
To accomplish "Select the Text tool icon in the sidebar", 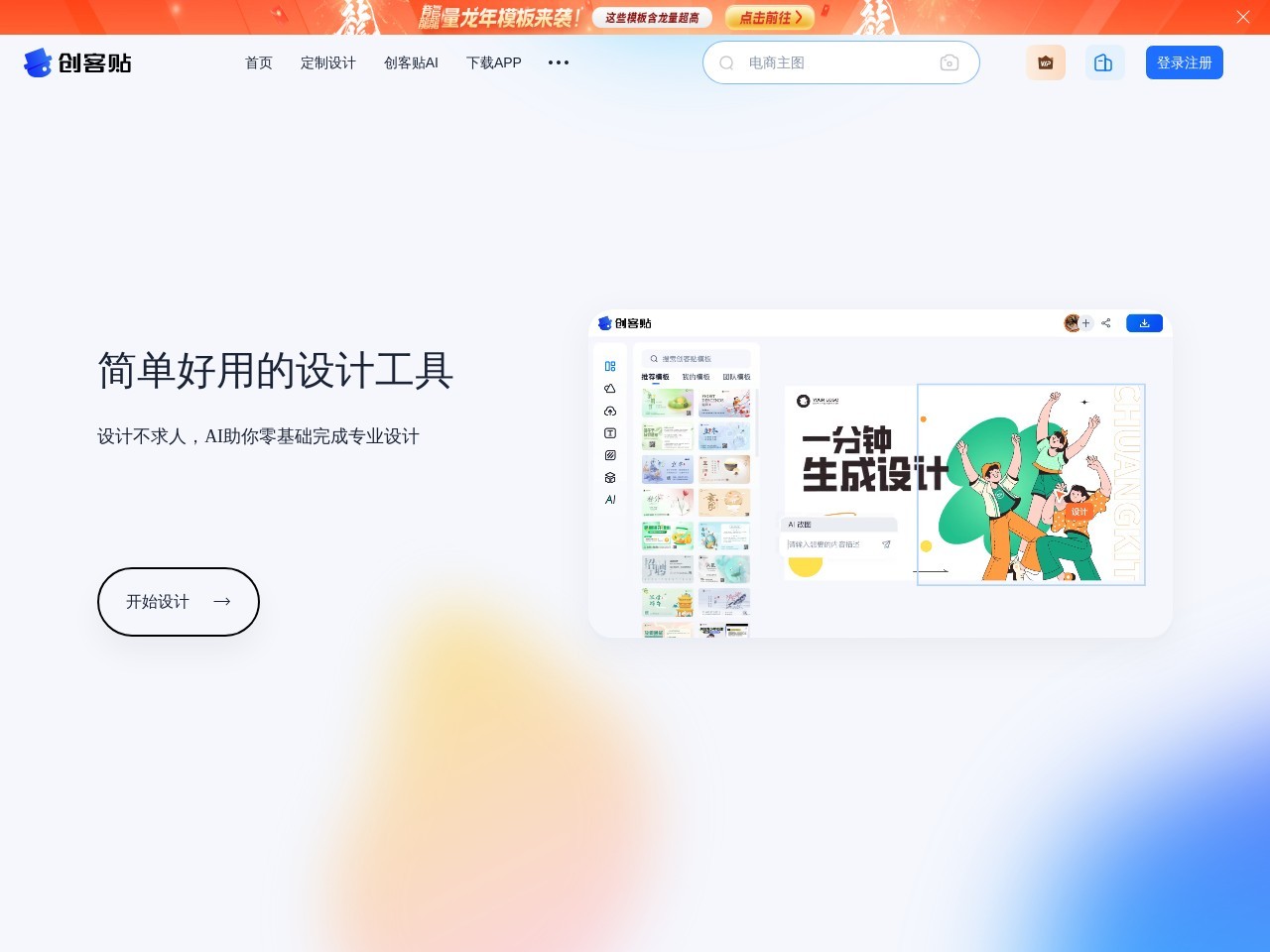I will click(x=610, y=432).
